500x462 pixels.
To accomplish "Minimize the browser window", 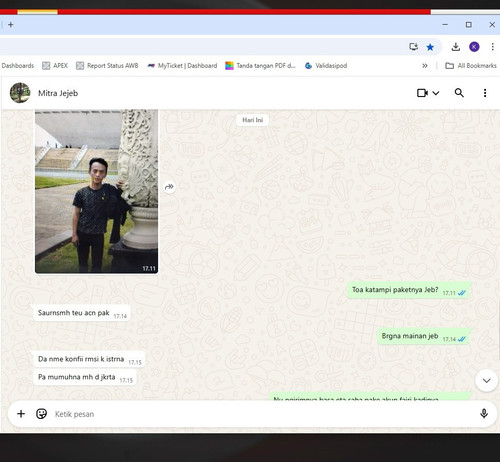I will click(445, 25).
